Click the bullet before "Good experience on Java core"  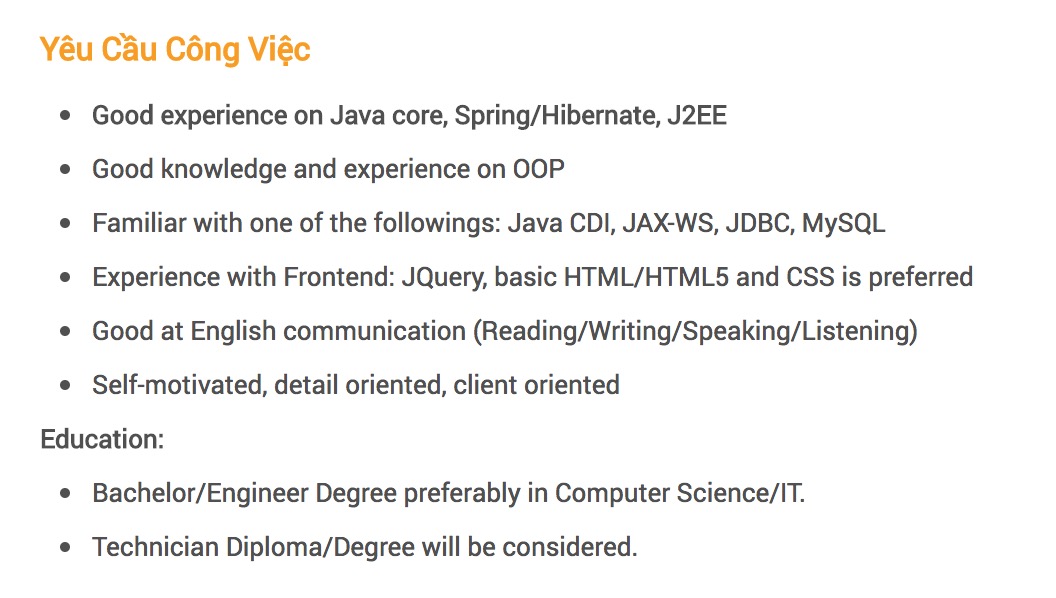pos(66,116)
